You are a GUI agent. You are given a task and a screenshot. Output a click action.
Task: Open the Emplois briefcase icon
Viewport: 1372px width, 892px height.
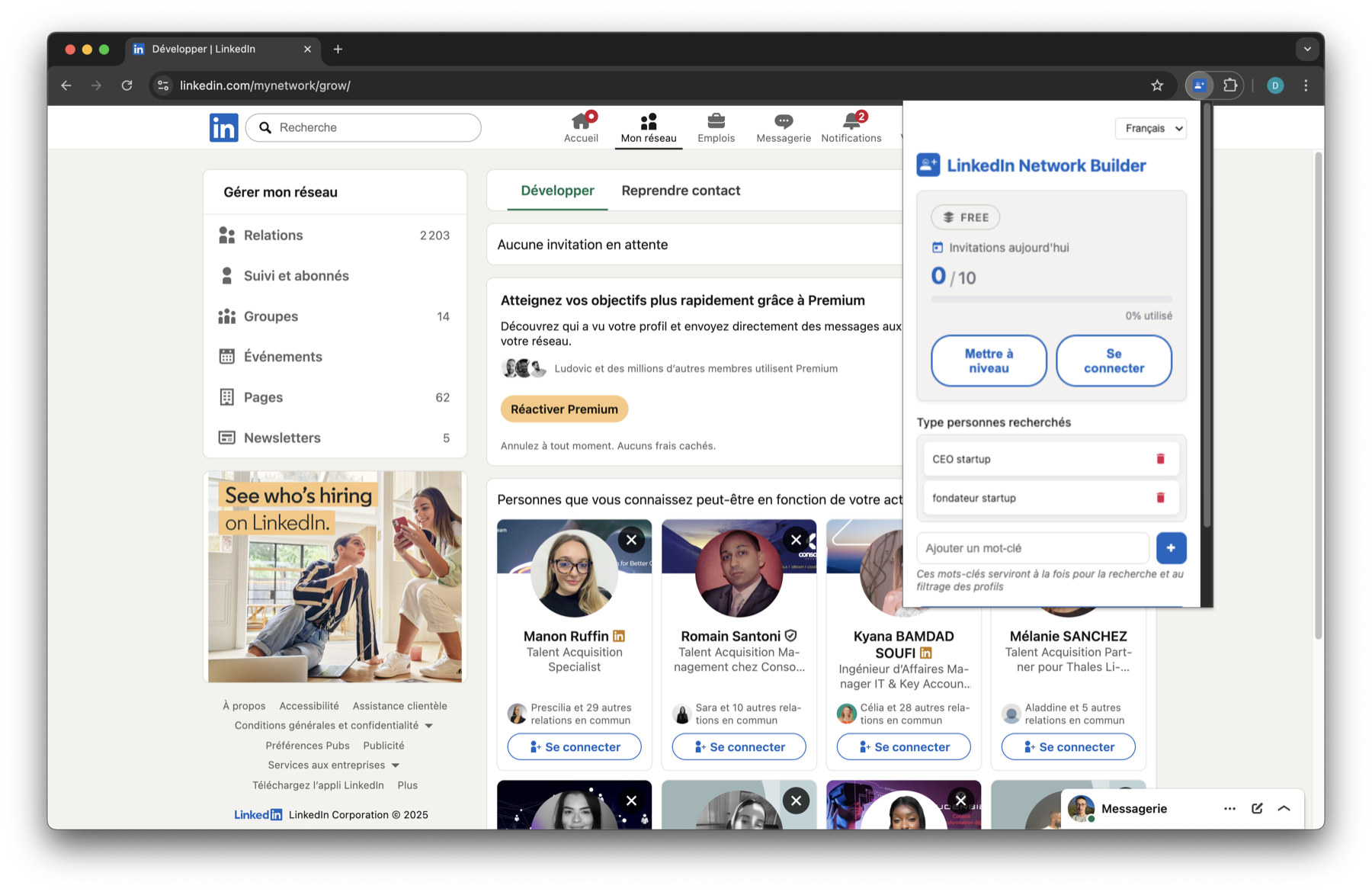716,127
